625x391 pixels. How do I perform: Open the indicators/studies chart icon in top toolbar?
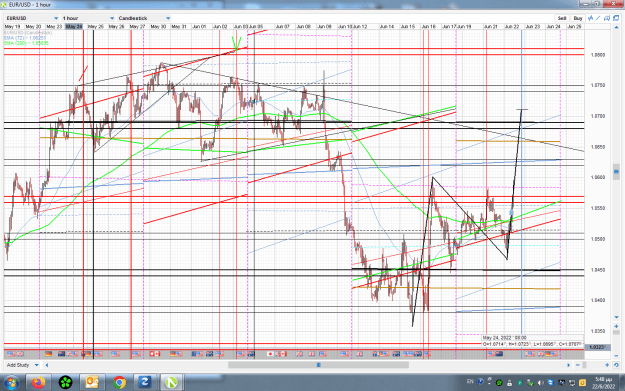pos(591,18)
